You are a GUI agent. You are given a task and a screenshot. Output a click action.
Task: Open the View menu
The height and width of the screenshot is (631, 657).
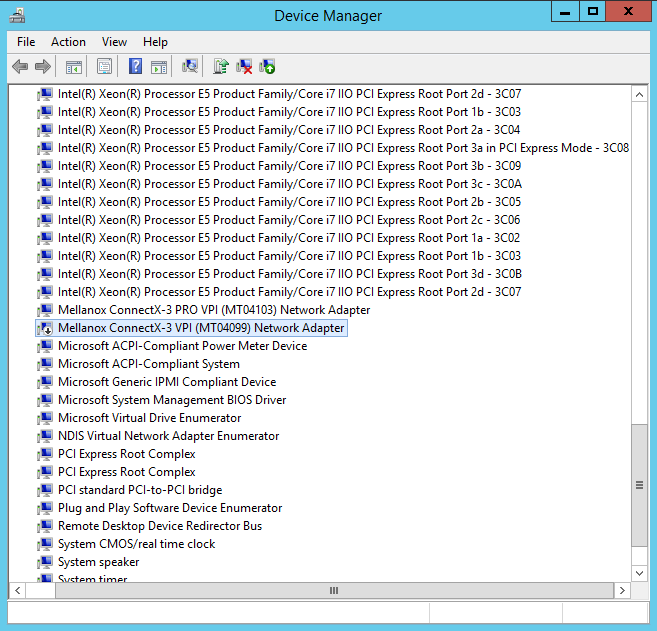[114, 42]
